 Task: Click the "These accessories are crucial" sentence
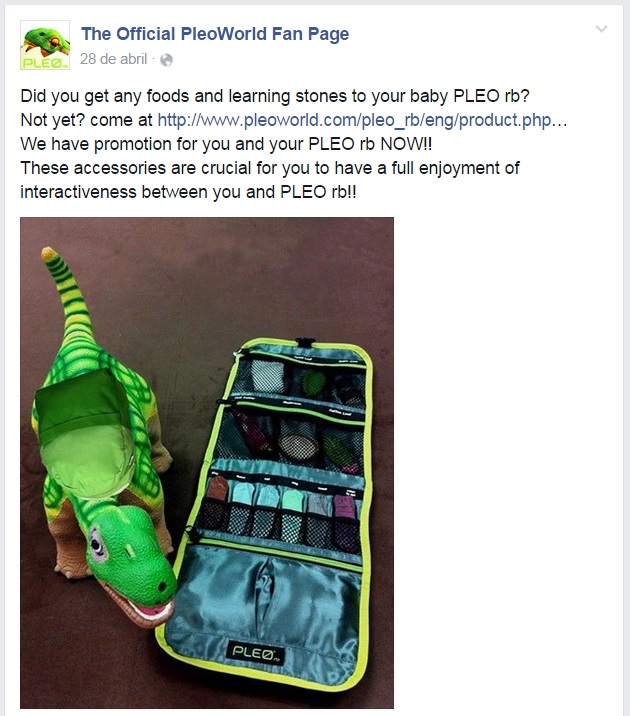pyautogui.click(x=270, y=168)
